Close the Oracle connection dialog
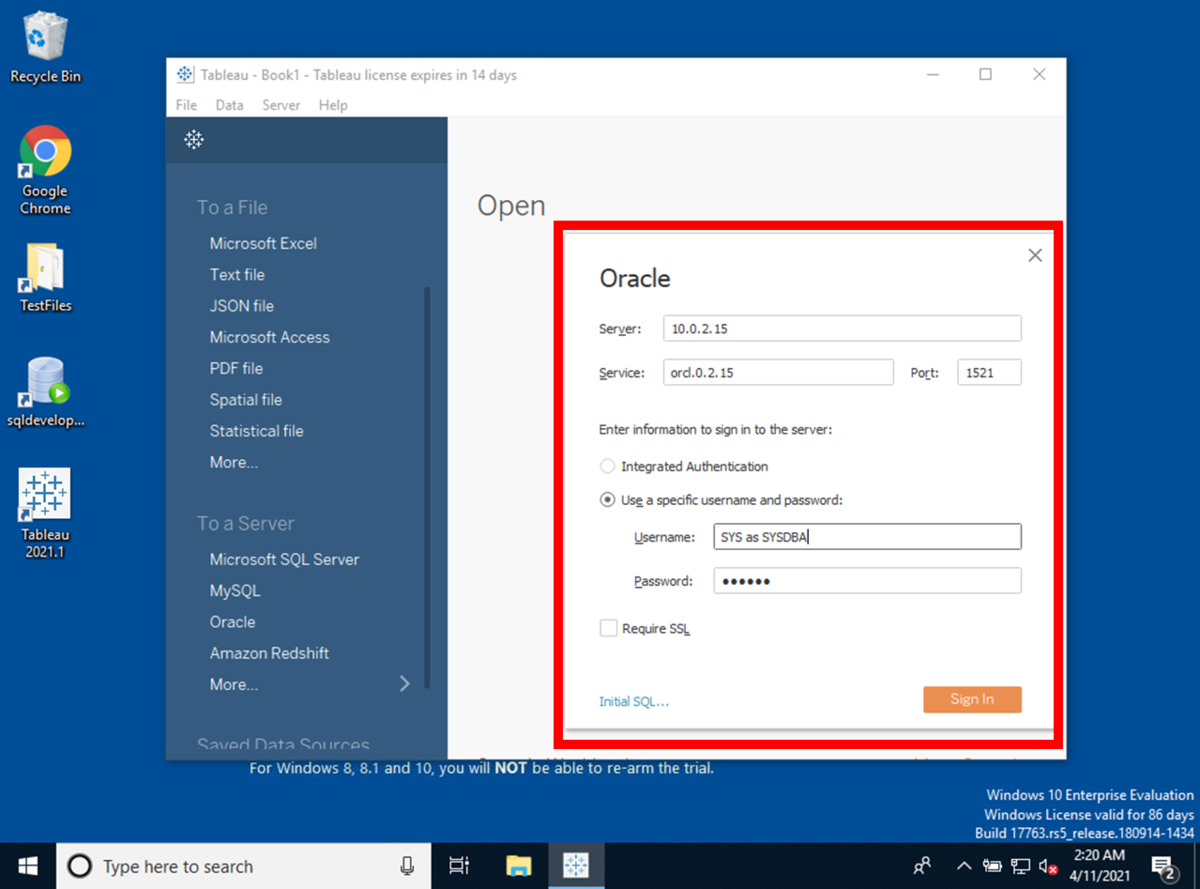 click(1035, 255)
